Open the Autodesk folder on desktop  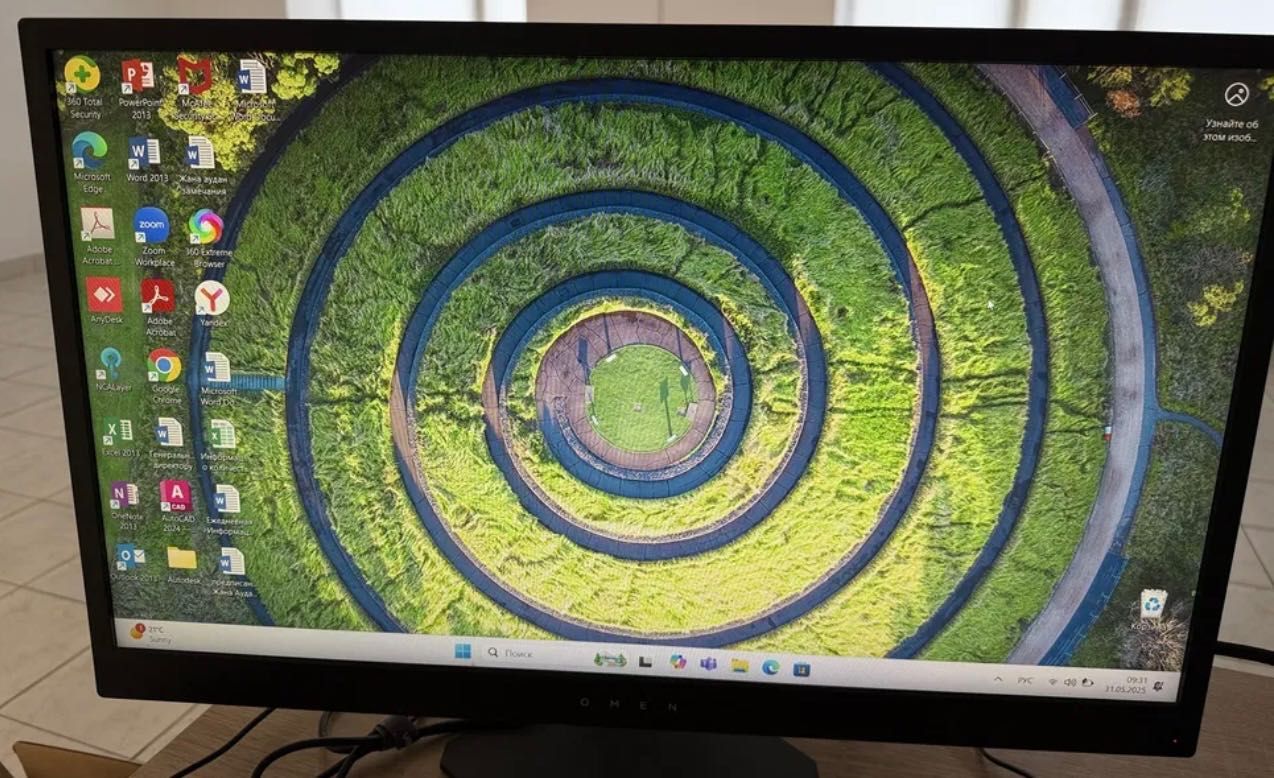[x=183, y=565]
